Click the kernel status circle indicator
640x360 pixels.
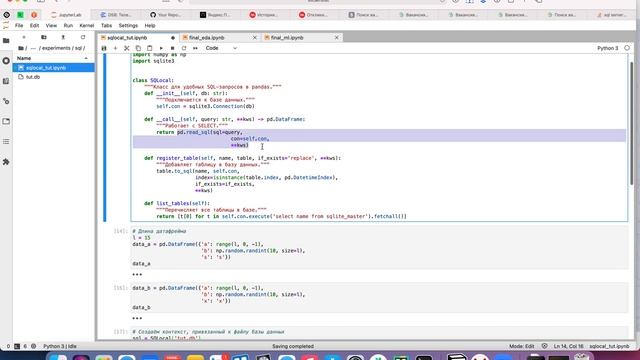627,48
